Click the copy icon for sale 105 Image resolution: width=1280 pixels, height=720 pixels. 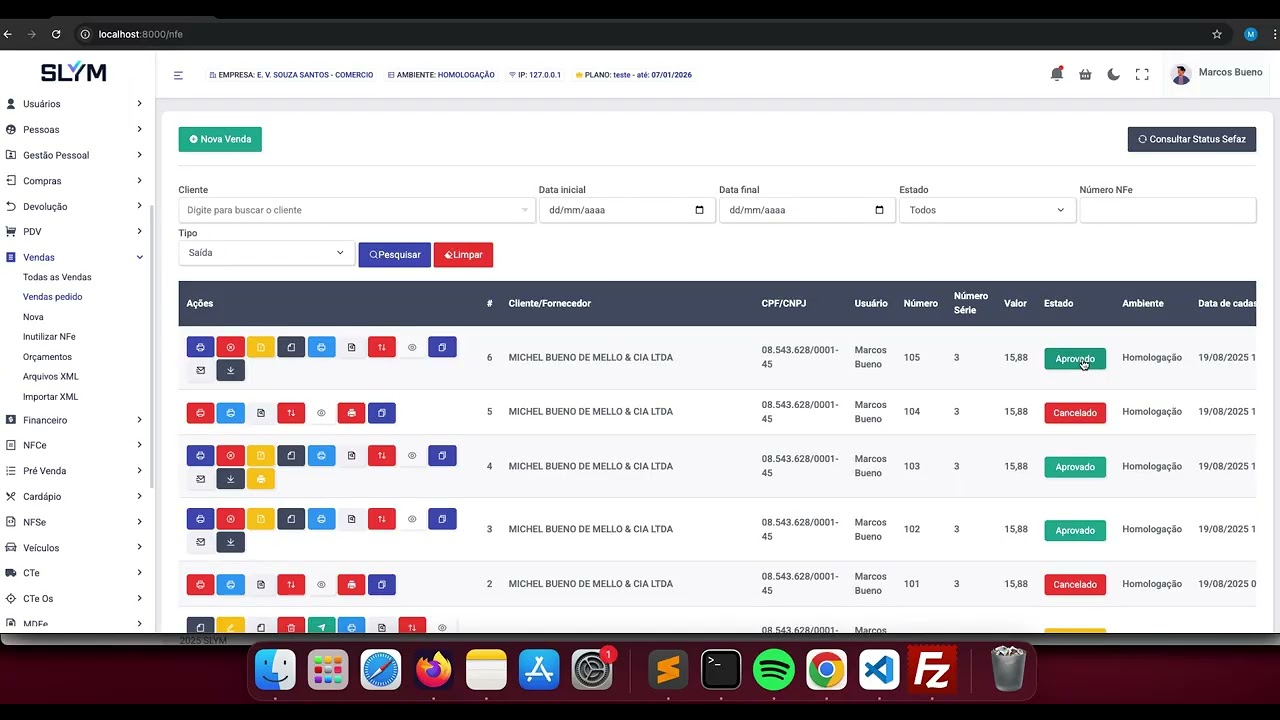[442, 347]
